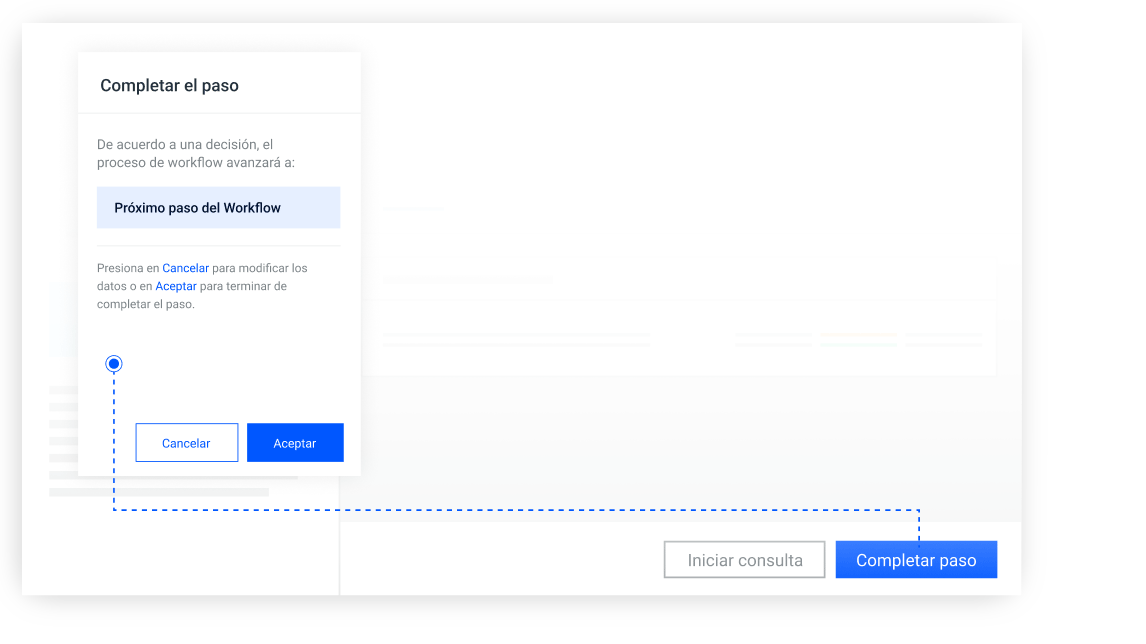The width and height of the screenshot is (1146, 644).
Task: Click the Completar paso button
Action: tap(916, 560)
